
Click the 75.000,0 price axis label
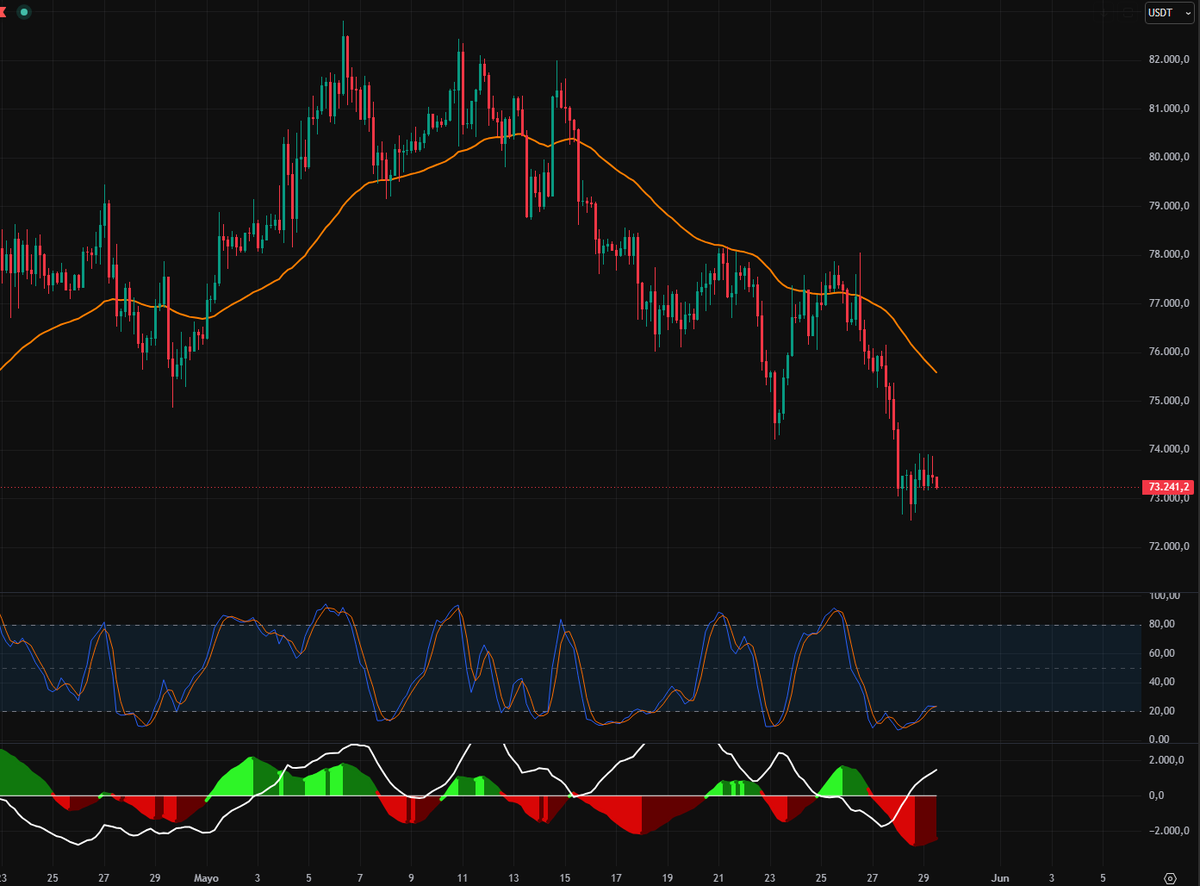(x=1168, y=401)
